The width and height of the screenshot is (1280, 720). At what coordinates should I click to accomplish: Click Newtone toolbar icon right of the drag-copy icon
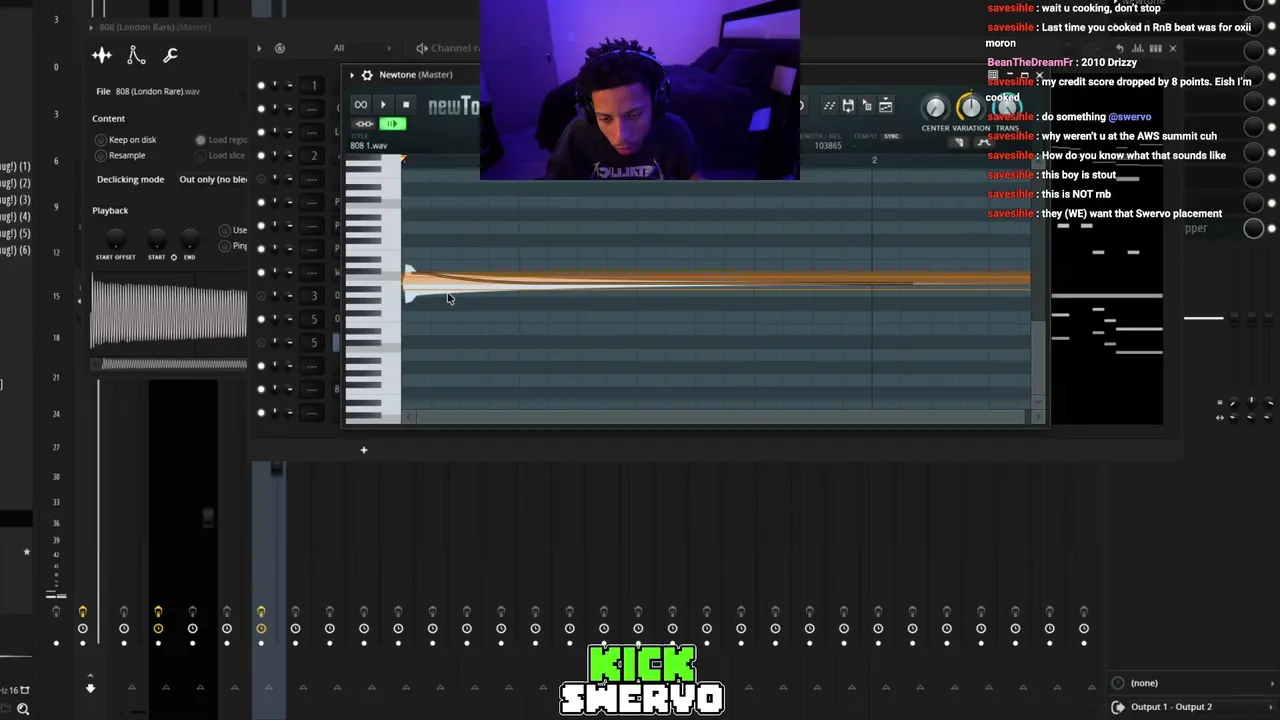[886, 105]
